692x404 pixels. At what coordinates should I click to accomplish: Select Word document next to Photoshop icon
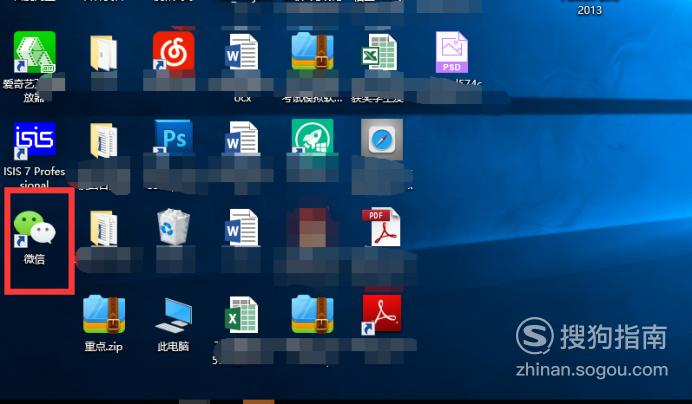pos(241,140)
